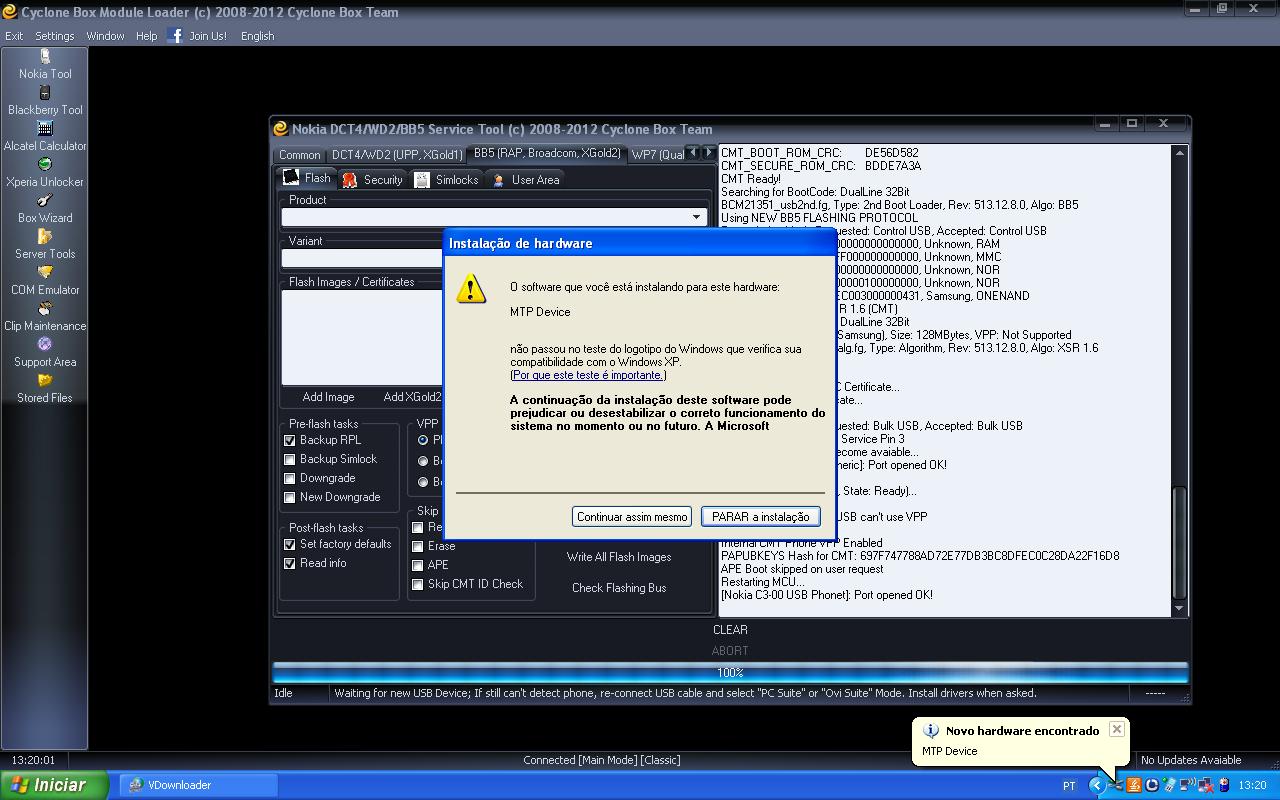Enable Backup Simlock checkbox
1280x800 pixels.
pos(290,459)
